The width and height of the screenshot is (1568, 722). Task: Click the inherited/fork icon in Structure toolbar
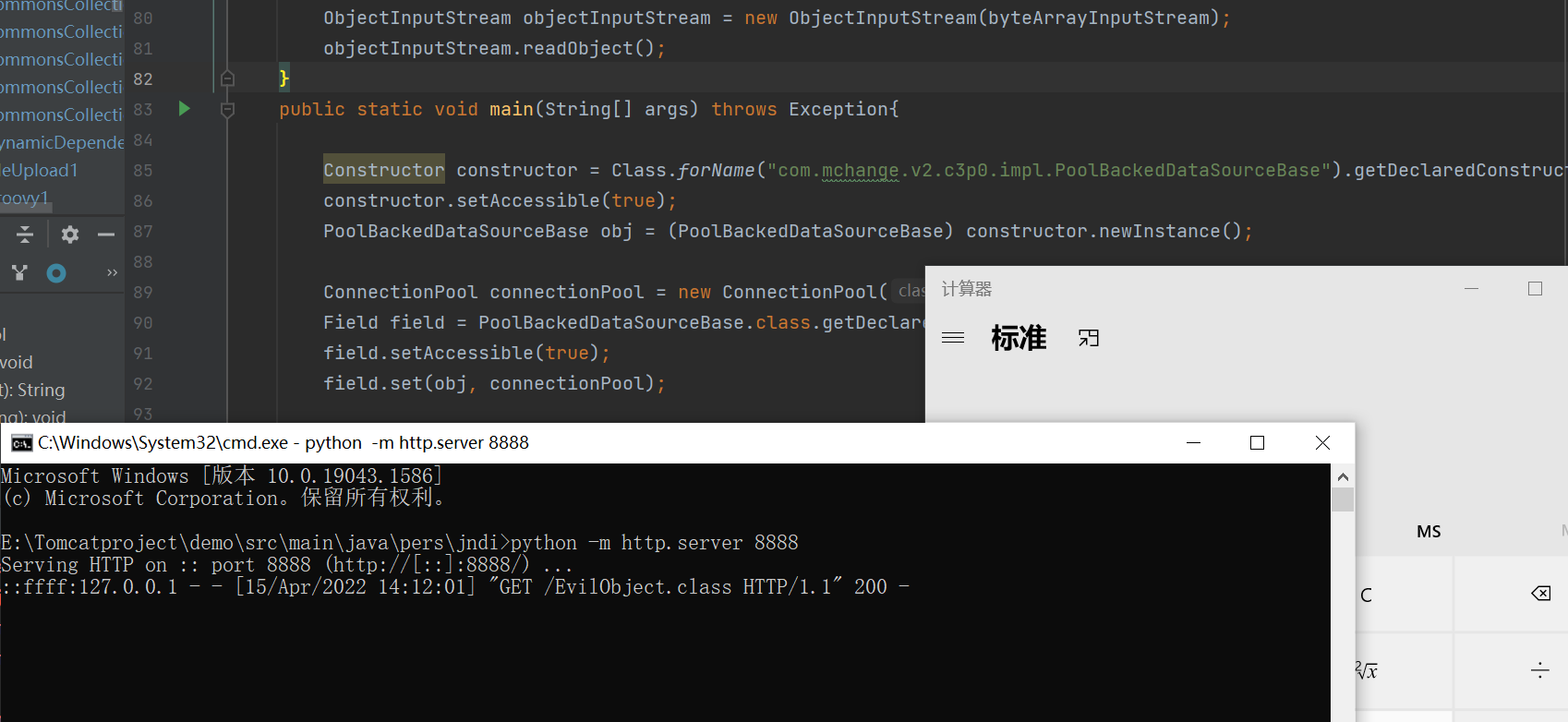click(19, 272)
